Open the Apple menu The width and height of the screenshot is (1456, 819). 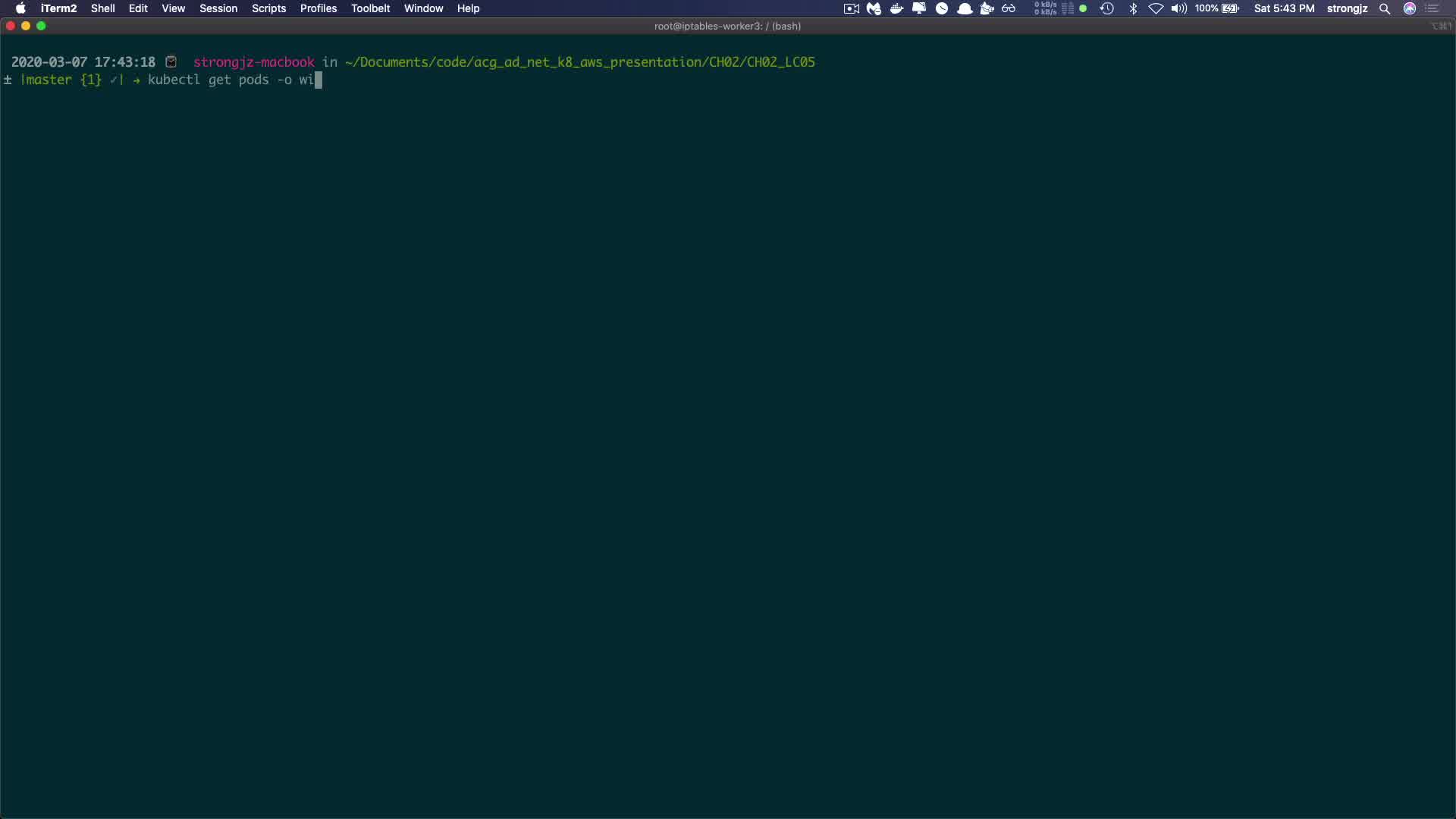click(x=20, y=8)
